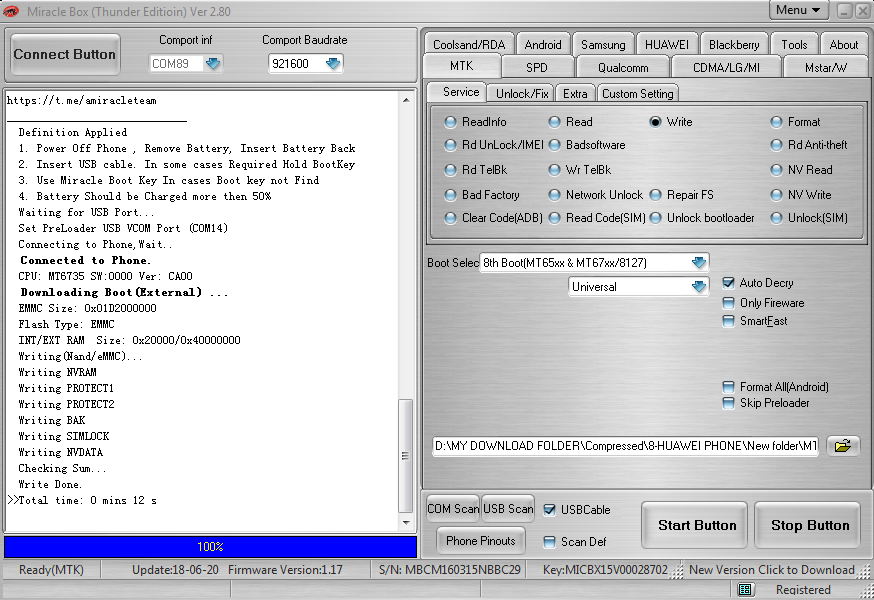
Task: Switch to SPD tab
Action: click(537, 67)
